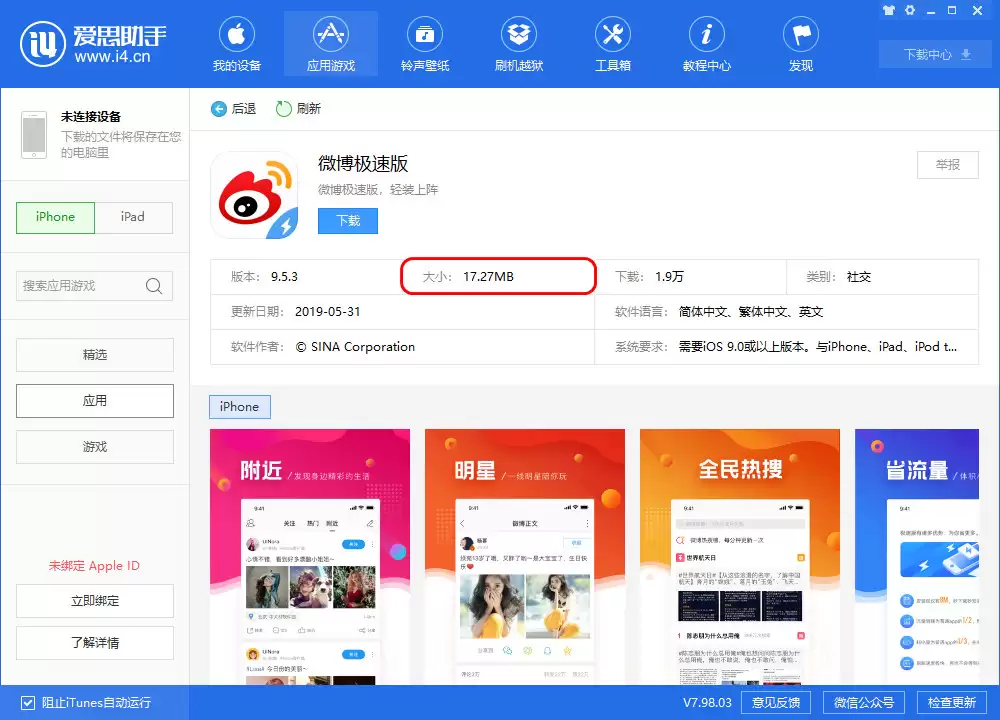
Task: Click the 未绑定 Apple ID text
Action: pos(94,566)
